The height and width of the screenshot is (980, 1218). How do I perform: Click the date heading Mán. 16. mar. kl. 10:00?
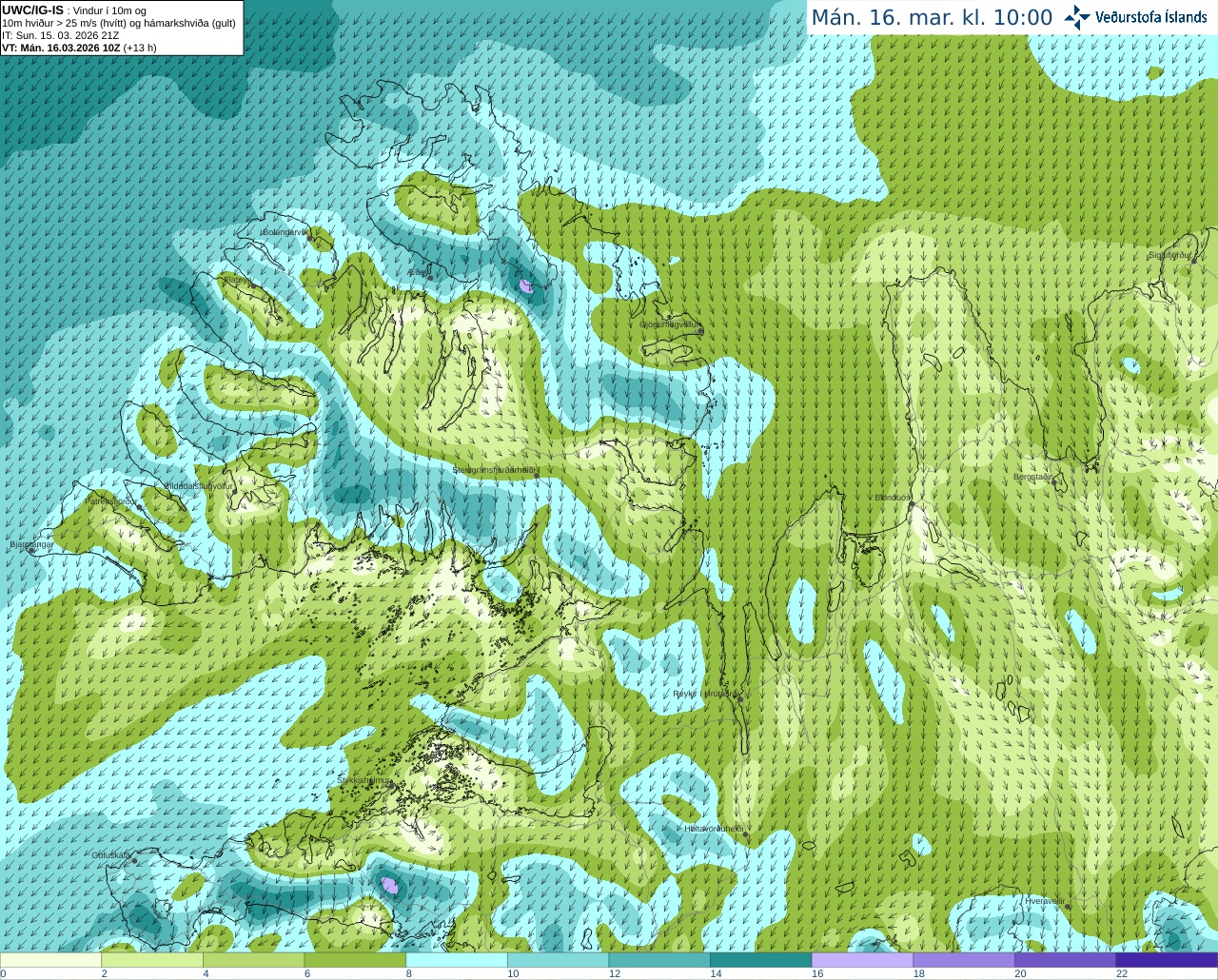932,18
